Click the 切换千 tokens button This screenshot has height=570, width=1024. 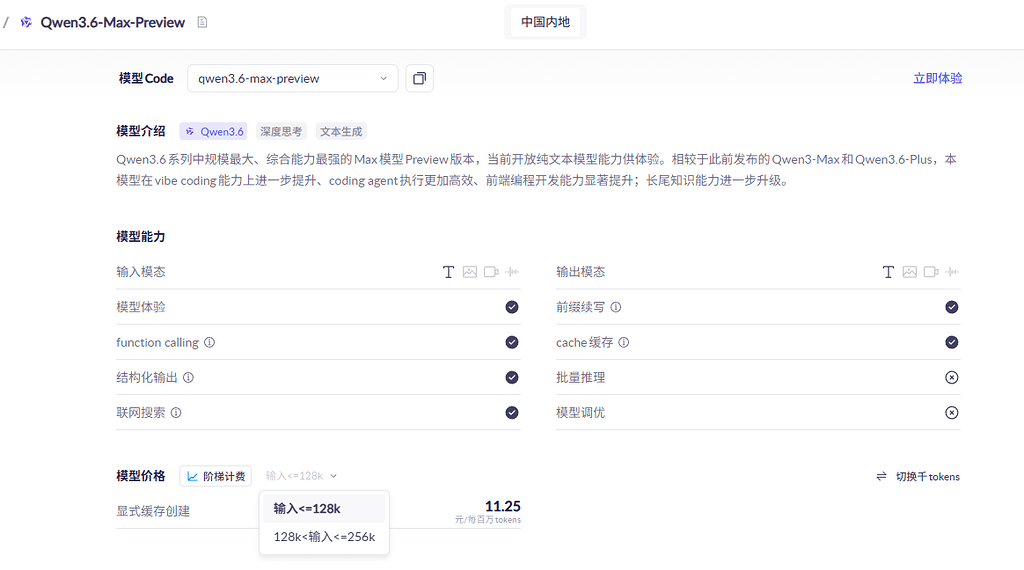coord(918,477)
